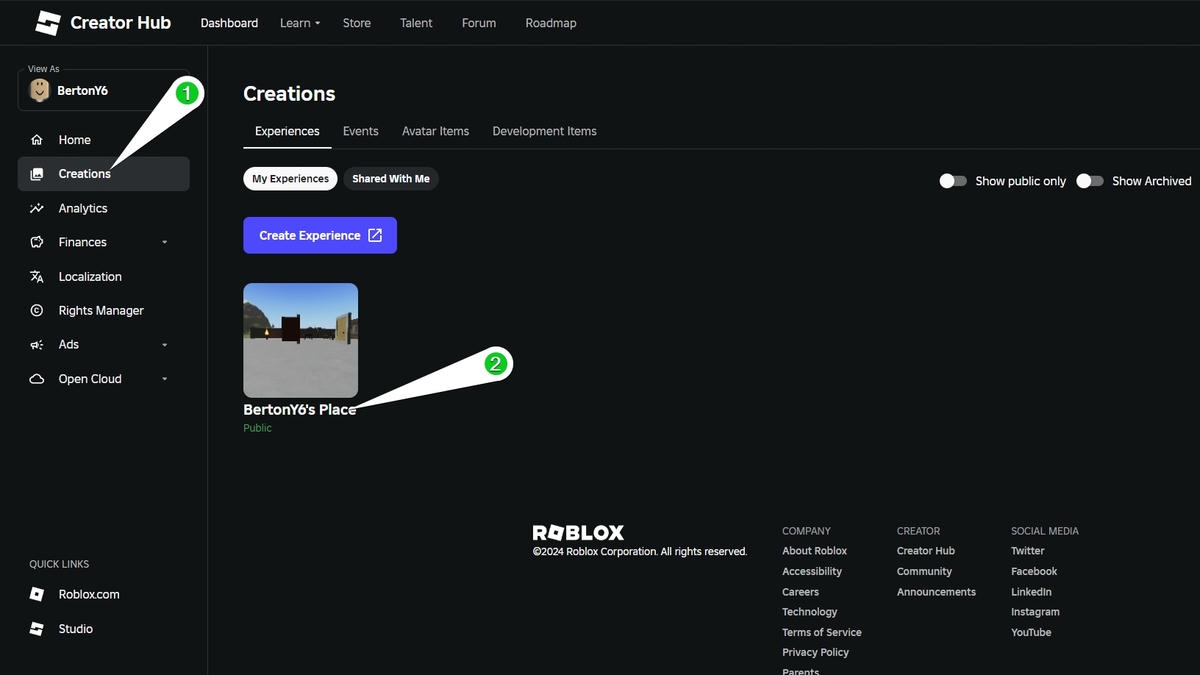
Task: Click the BertonY6 View As avatar
Action: 38,89
